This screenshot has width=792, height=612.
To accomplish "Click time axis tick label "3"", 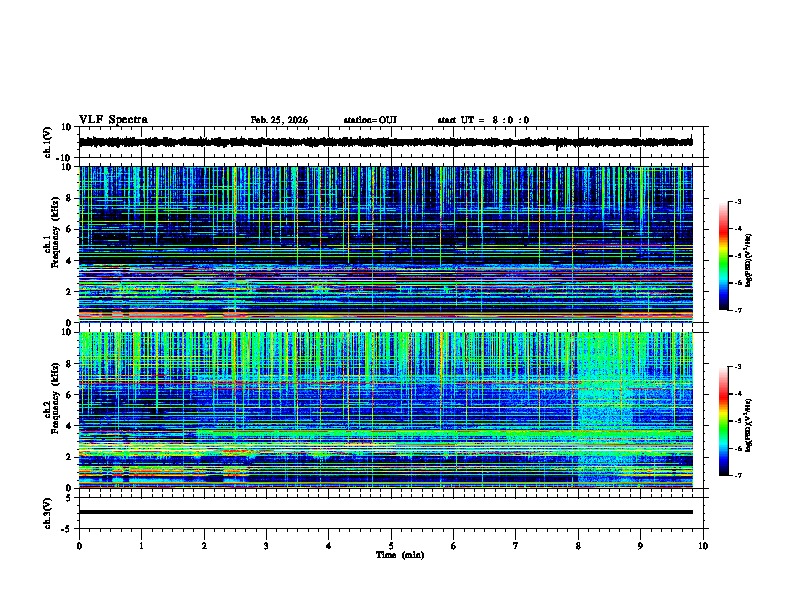I will pyautogui.click(x=266, y=546).
